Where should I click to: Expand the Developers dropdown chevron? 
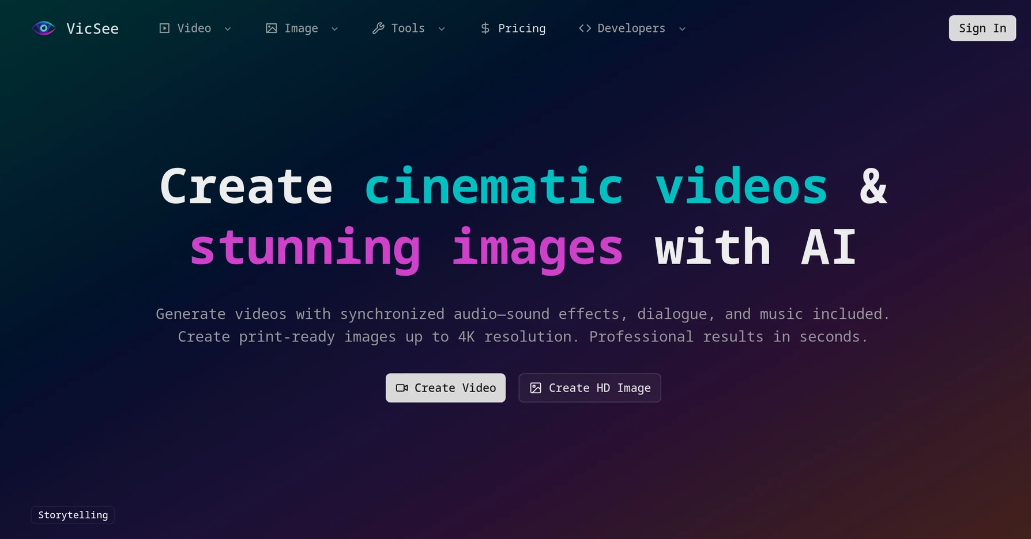pyautogui.click(x=682, y=29)
